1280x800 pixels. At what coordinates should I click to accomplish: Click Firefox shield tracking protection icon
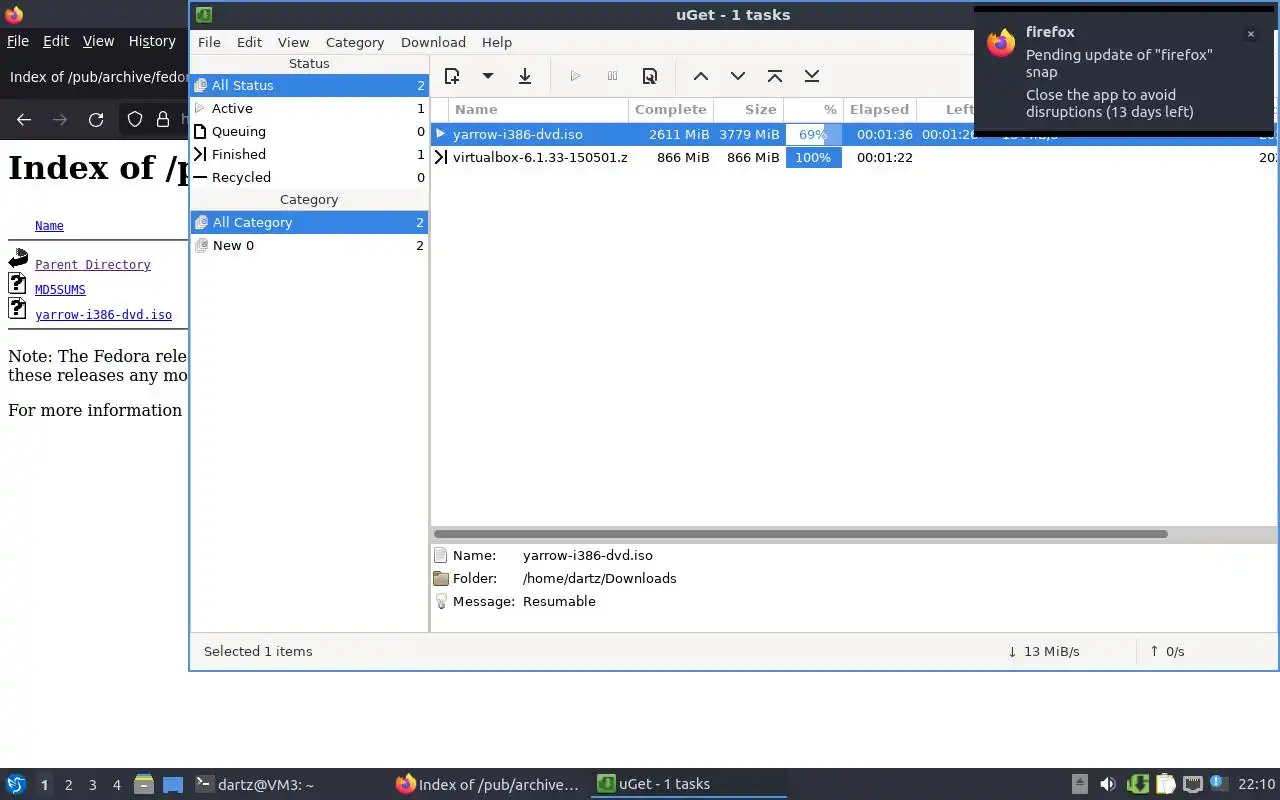[135, 119]
